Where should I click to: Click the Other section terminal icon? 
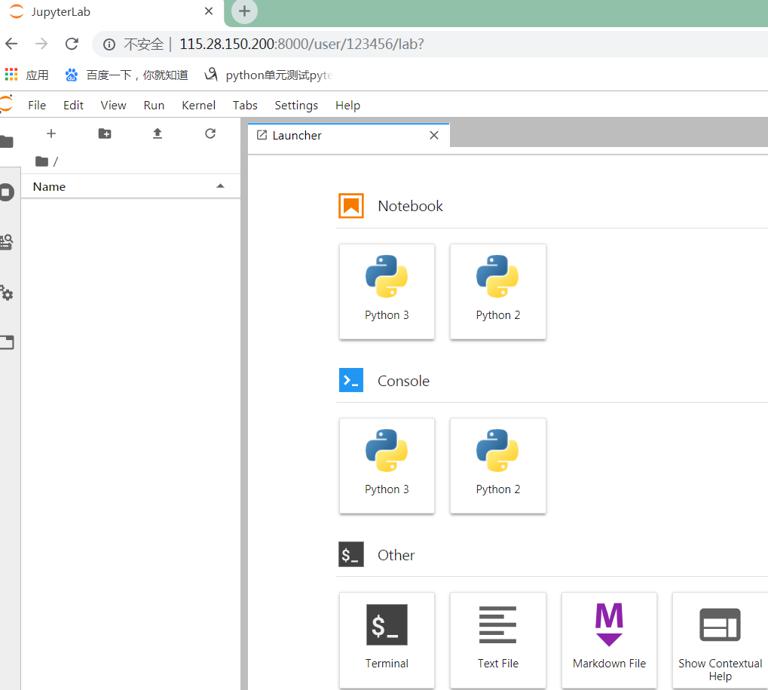(x=351, y=554)
